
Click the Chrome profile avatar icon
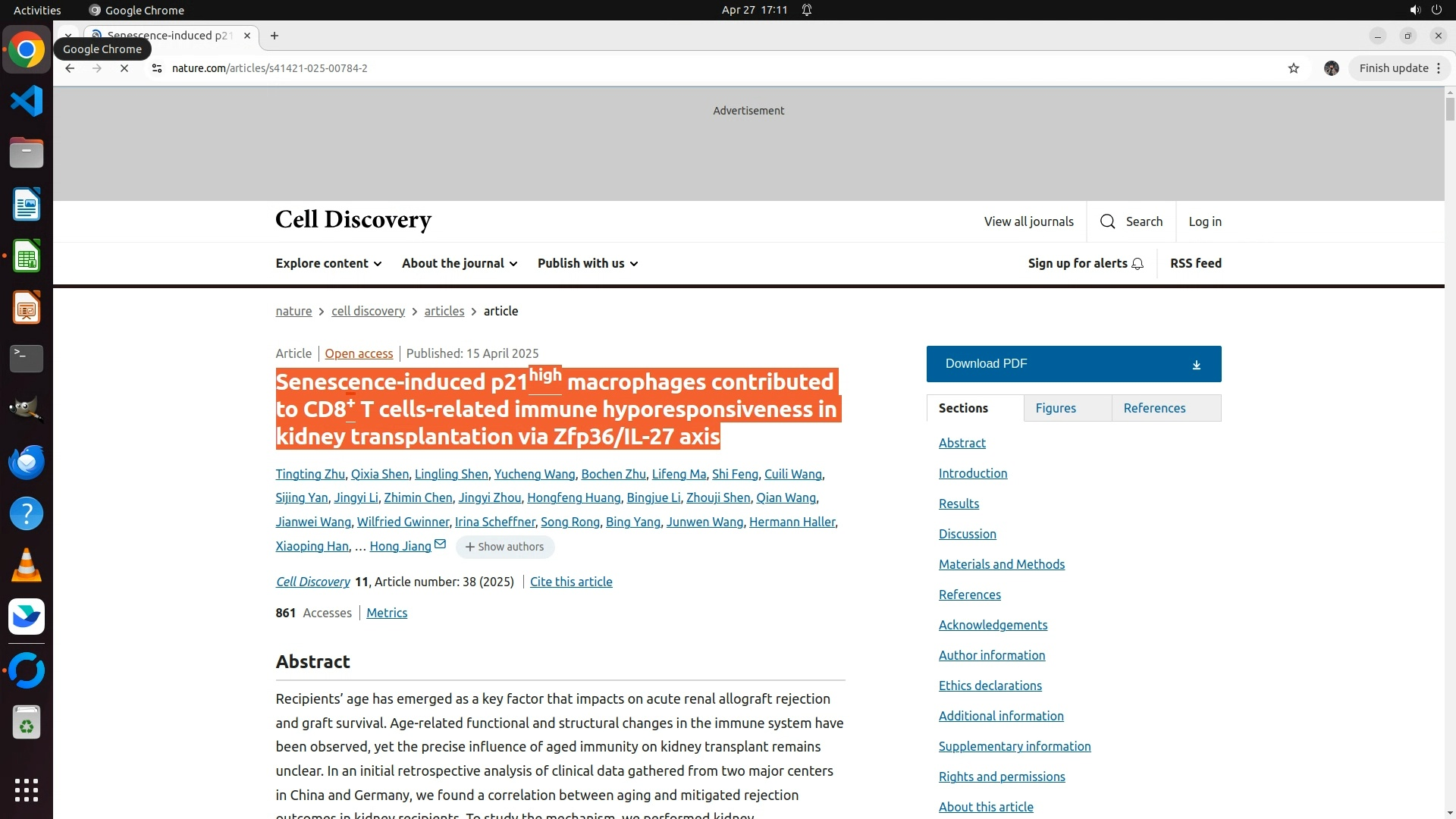[1332, 68]
